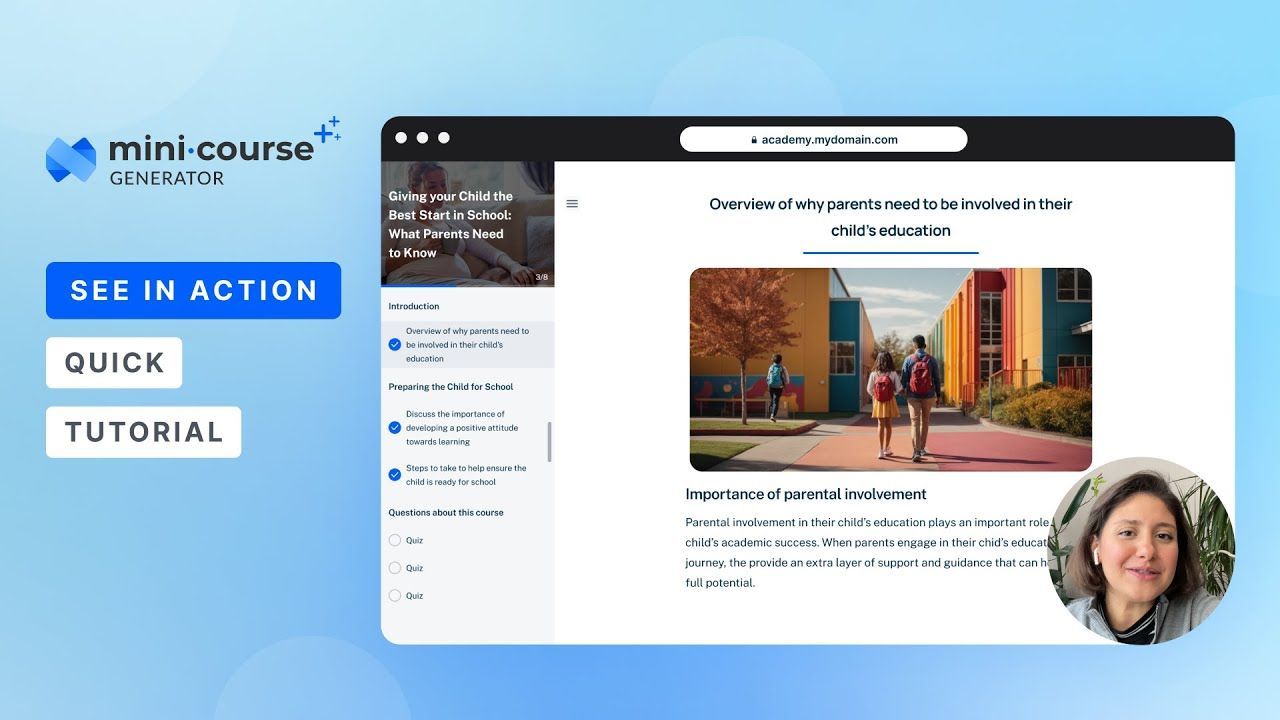Click the Mini Course Generator logo icon
Viewport: 1280px width, 720px height.
pyautogui.click(x=71, y=160)
